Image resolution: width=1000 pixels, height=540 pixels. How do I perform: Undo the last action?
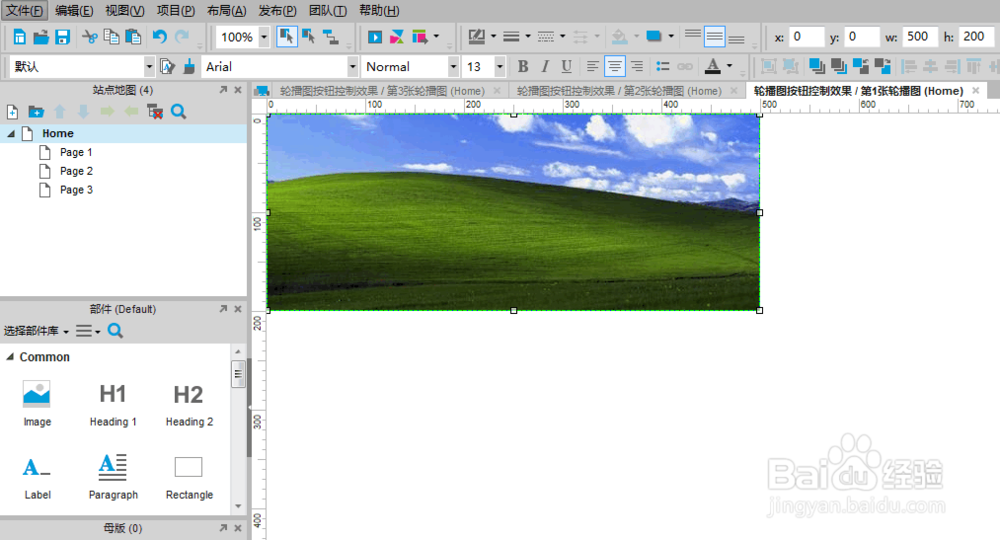[159, 37]
